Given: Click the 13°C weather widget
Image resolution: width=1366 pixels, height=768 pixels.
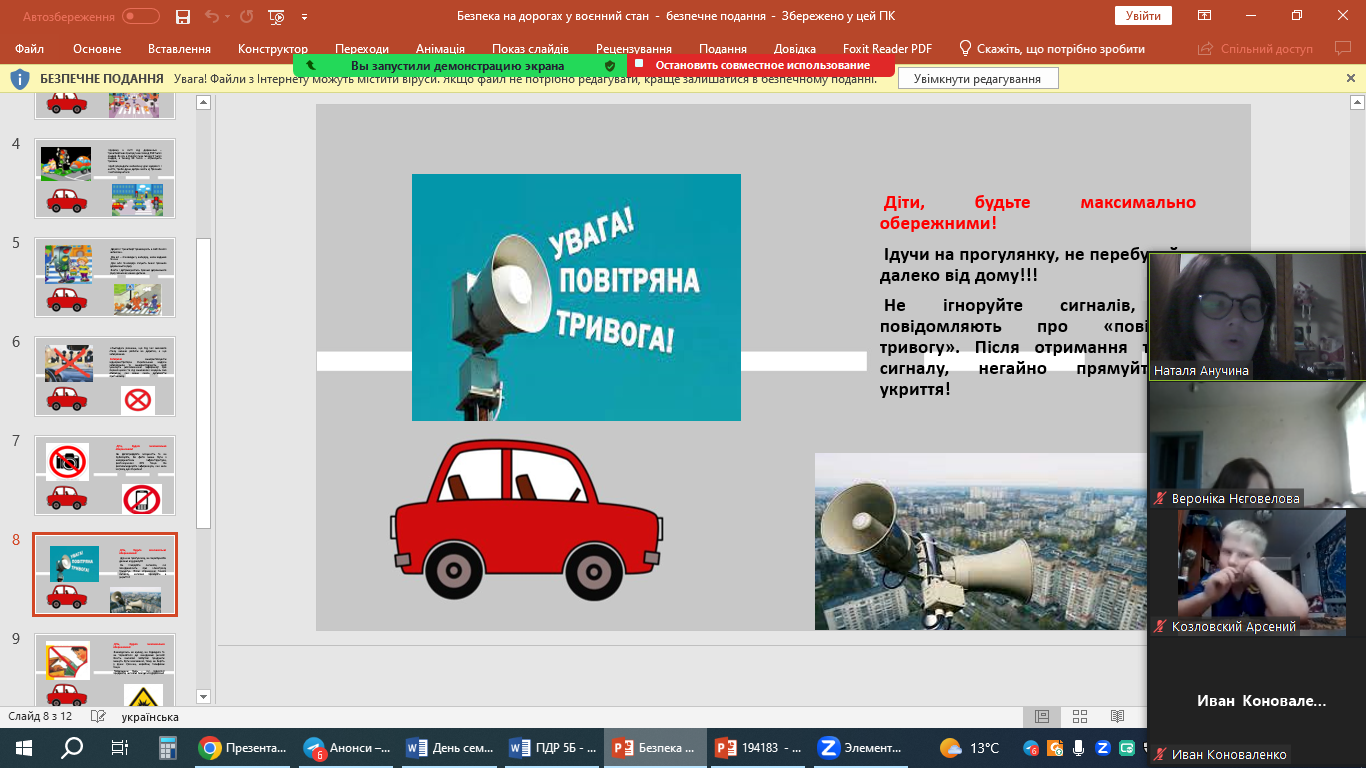Looking at the screenshot, I should coord(970,747).
